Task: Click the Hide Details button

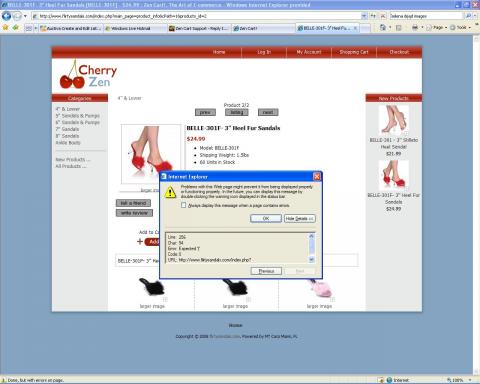Action: click(x=300, y=218)
